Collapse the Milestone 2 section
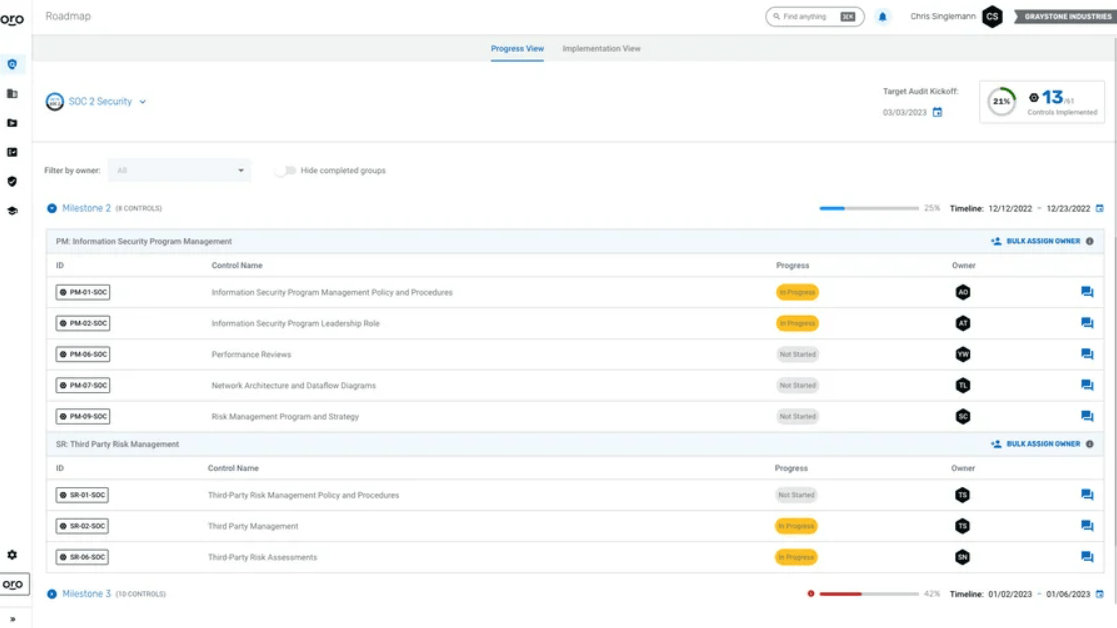Image resolution: width=1117 pixels, height=628 pixels. point(52,209)
